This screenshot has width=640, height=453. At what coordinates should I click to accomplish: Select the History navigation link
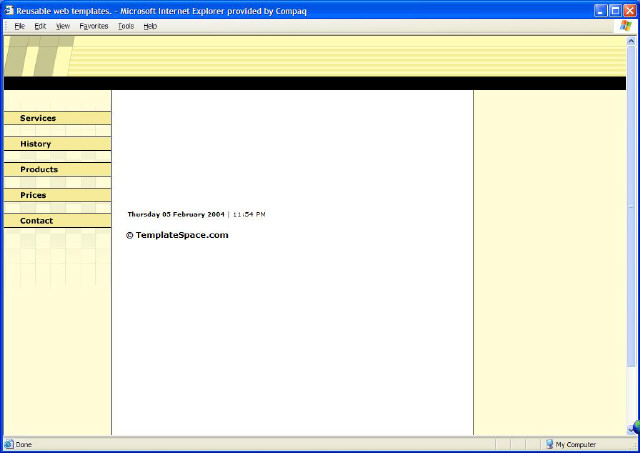(36, 144)
